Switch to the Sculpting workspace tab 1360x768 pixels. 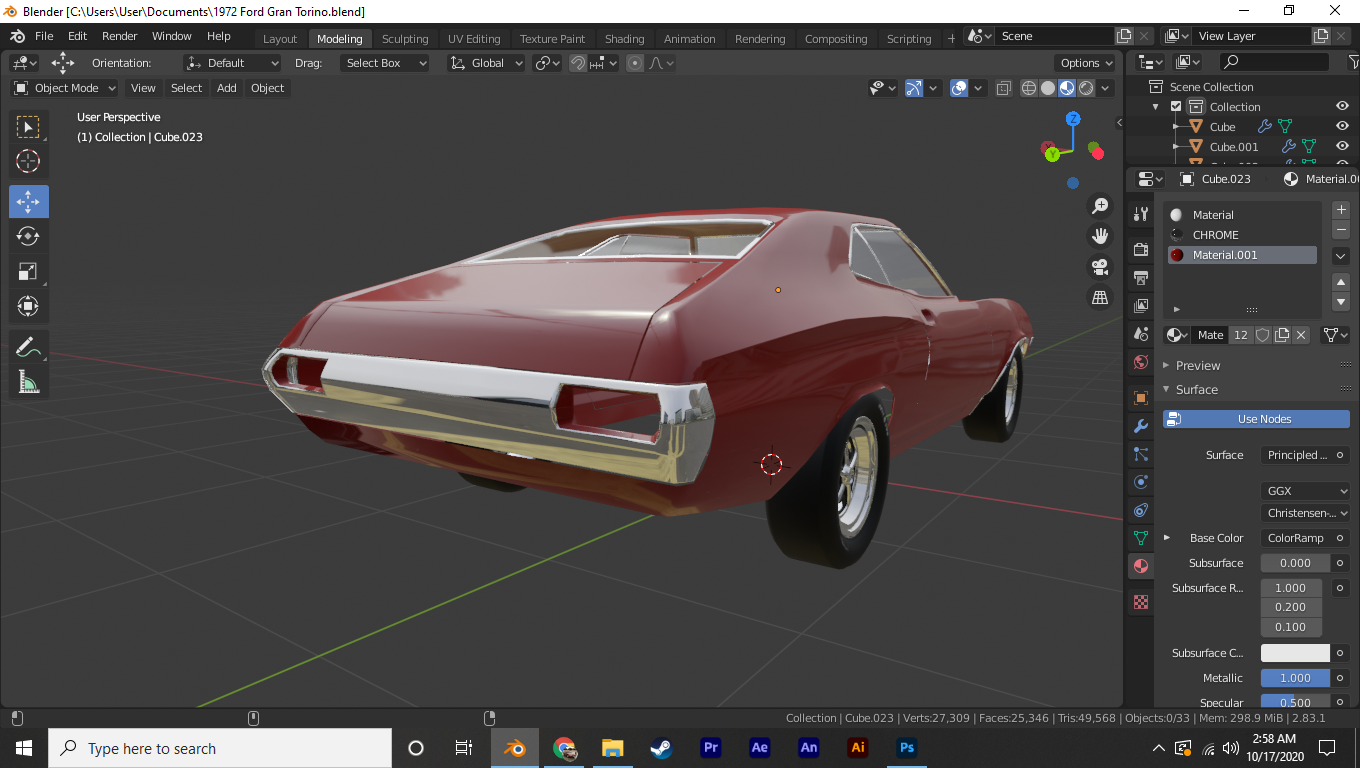point(405,39)
